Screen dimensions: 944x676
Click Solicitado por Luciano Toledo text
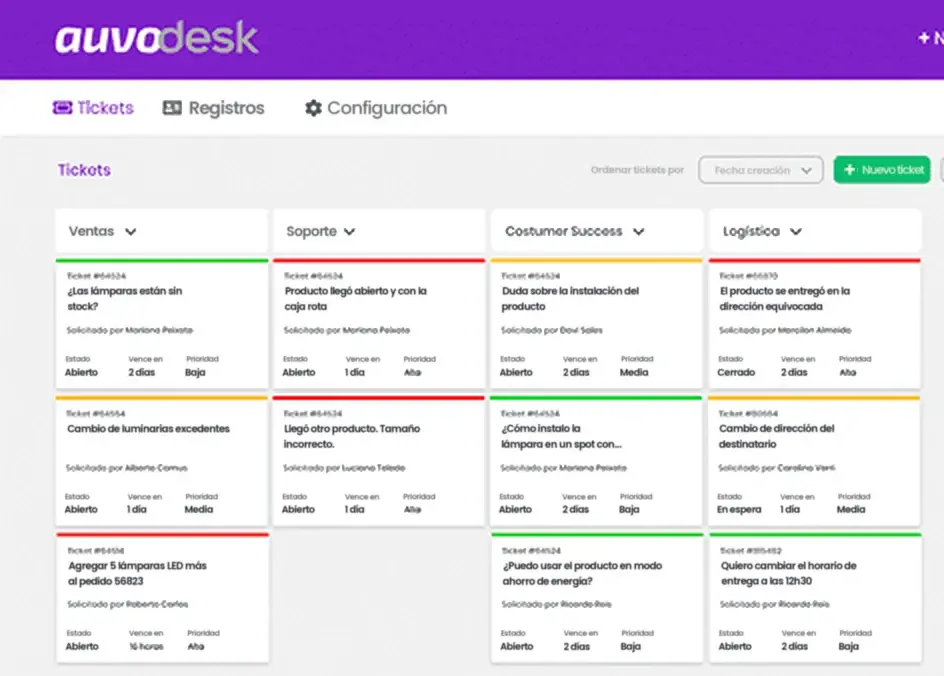(344, 468)
